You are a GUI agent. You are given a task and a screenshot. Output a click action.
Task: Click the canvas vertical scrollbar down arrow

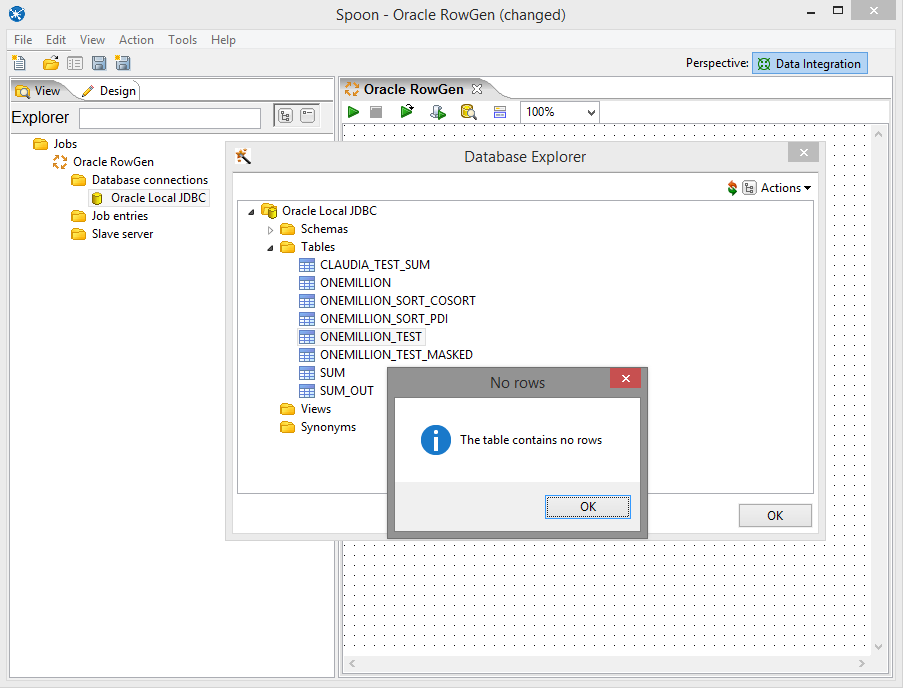point(878,647)
